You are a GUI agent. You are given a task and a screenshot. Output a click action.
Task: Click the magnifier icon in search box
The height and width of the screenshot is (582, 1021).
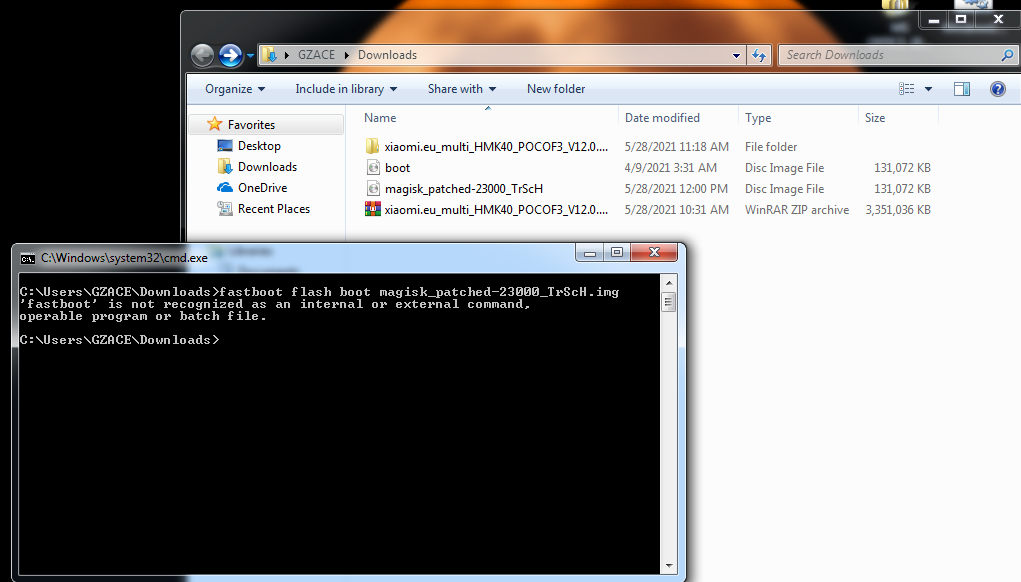point(1007,55)
